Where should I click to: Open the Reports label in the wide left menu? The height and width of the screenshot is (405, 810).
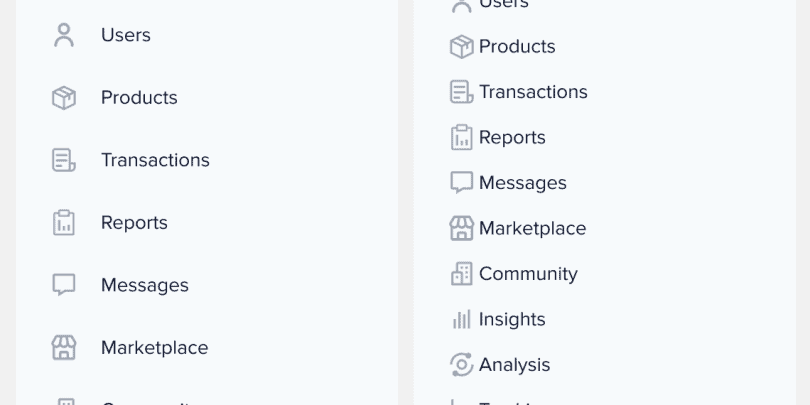pos(134,223)
